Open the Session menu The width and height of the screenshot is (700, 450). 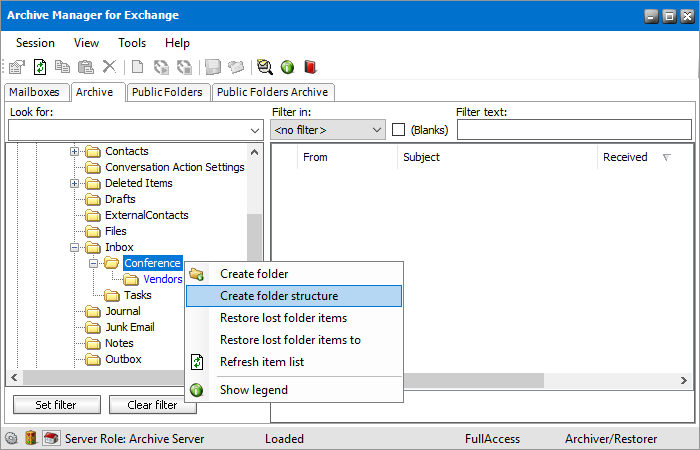[x=35, y=43]
